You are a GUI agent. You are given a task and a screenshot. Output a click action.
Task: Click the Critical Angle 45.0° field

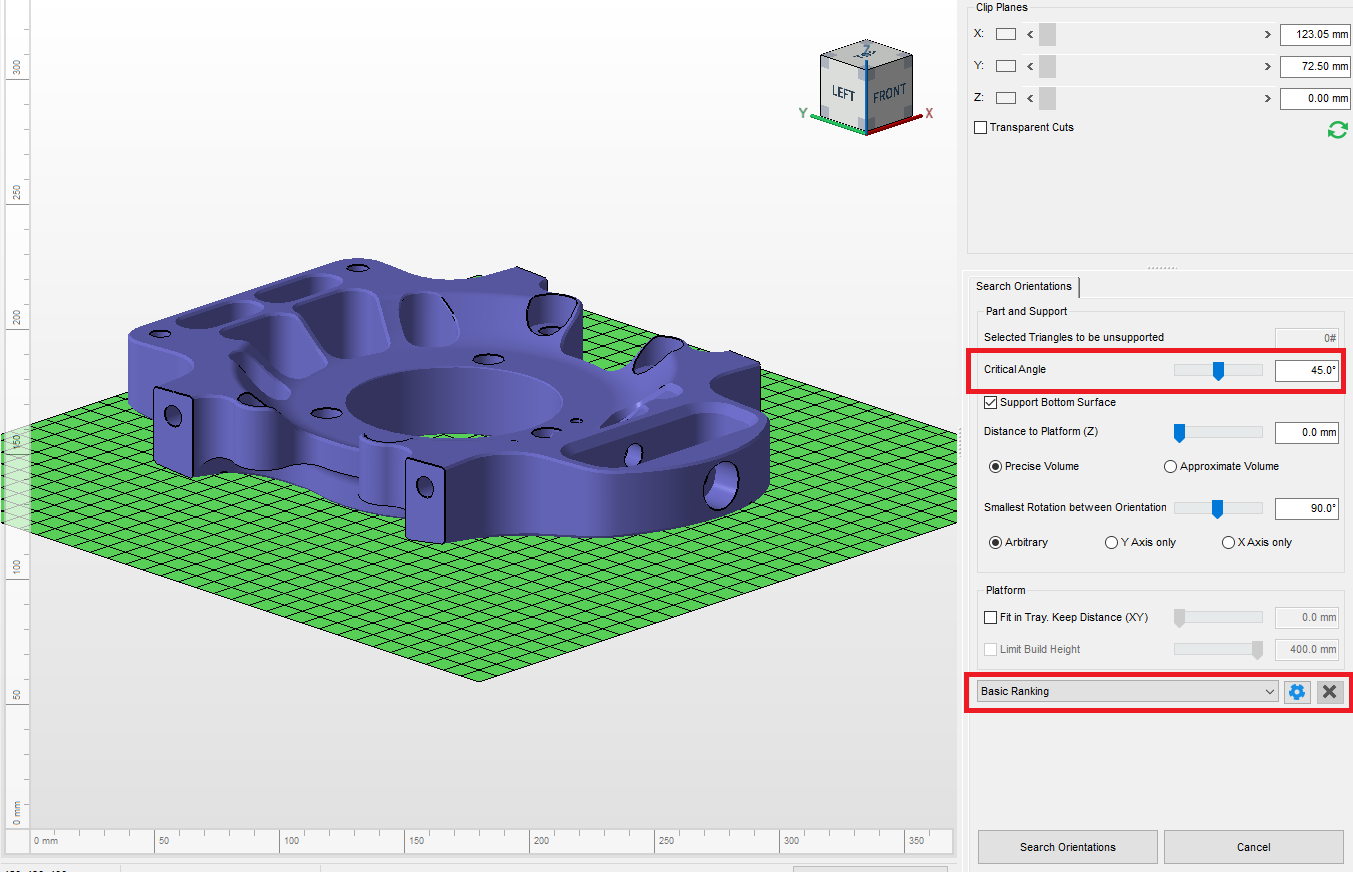[x=1306, y=370]
